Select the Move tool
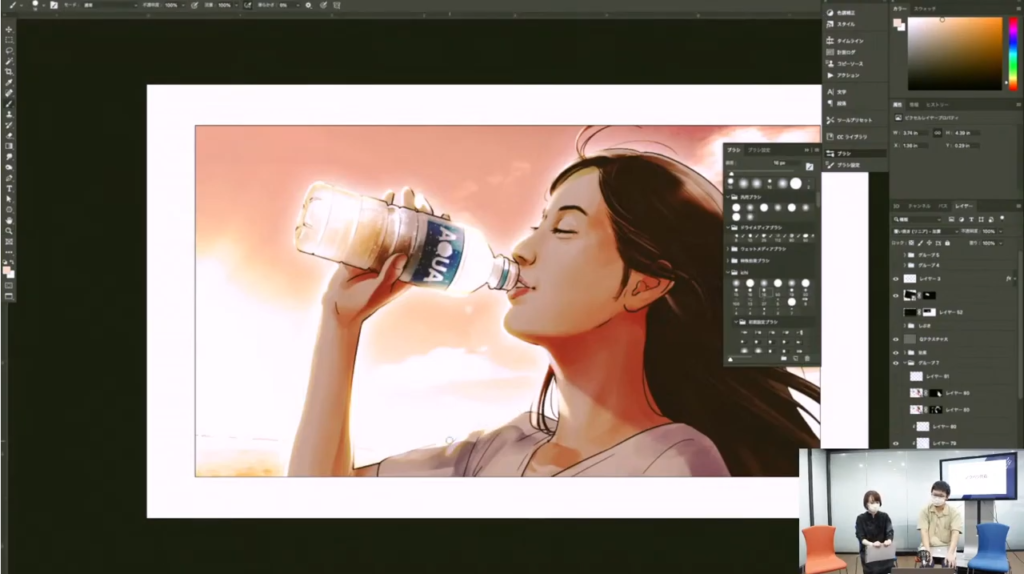The width and height of the screenshot is (1024, 574). (9, 29)
